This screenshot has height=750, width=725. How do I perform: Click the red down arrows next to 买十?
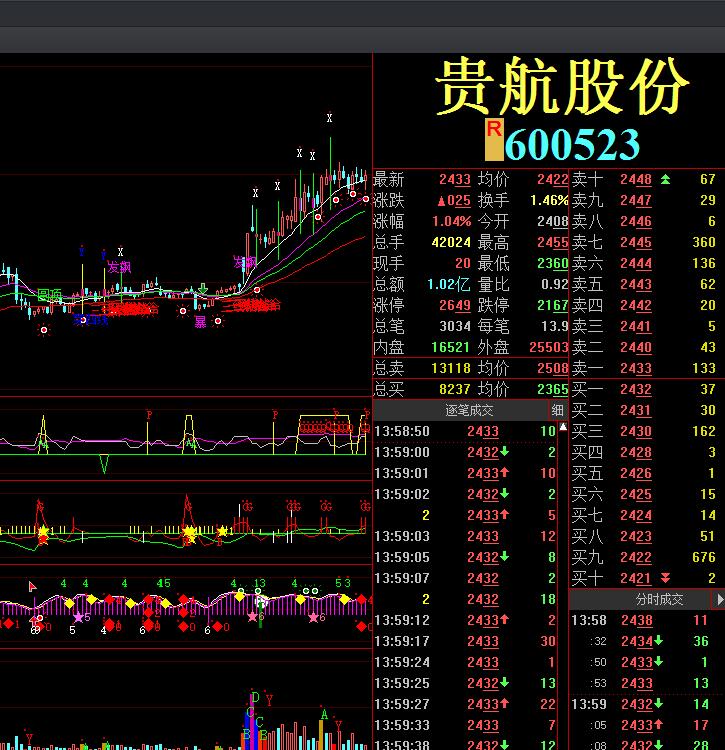(665, 578)
